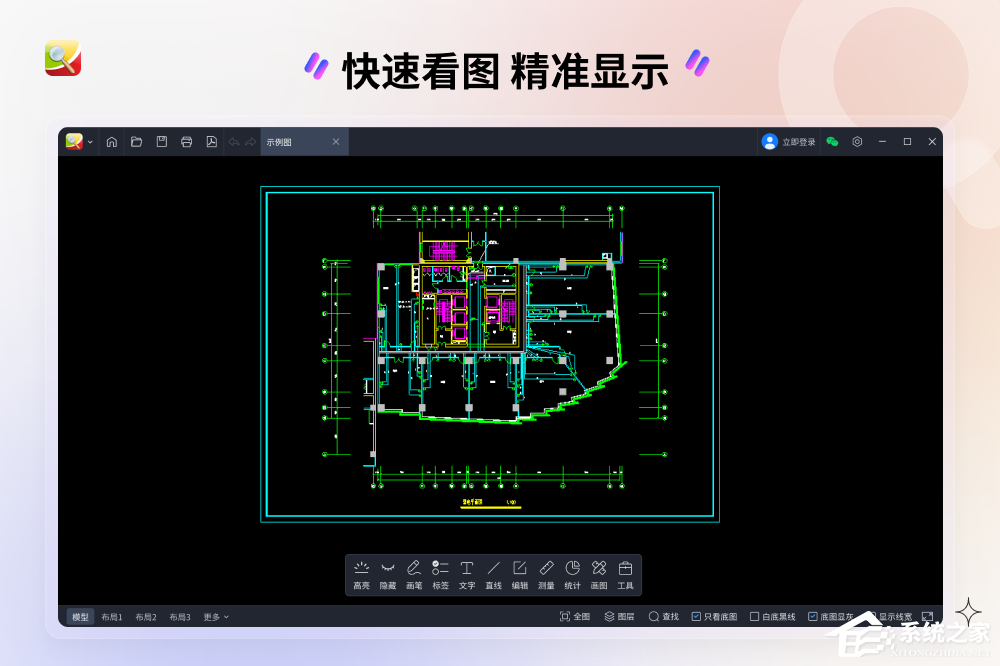The image size is (1000, 666).
Task: Redo the action arrow
Action: coord(251,142)
